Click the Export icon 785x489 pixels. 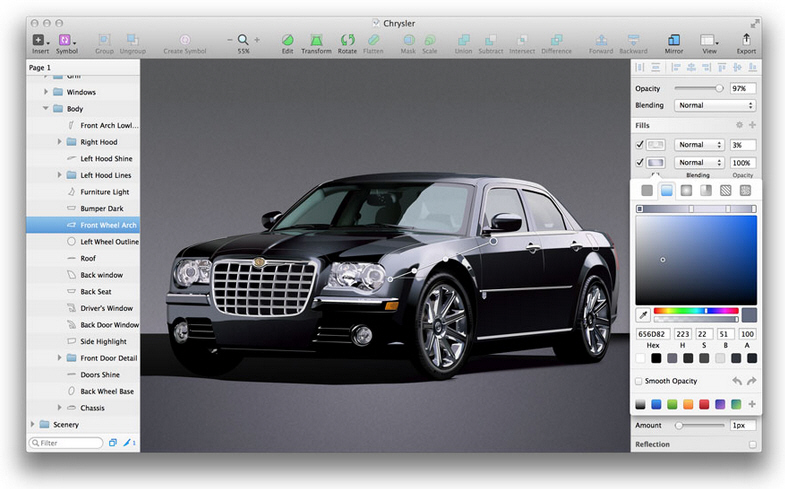click(x=746, y=39)
